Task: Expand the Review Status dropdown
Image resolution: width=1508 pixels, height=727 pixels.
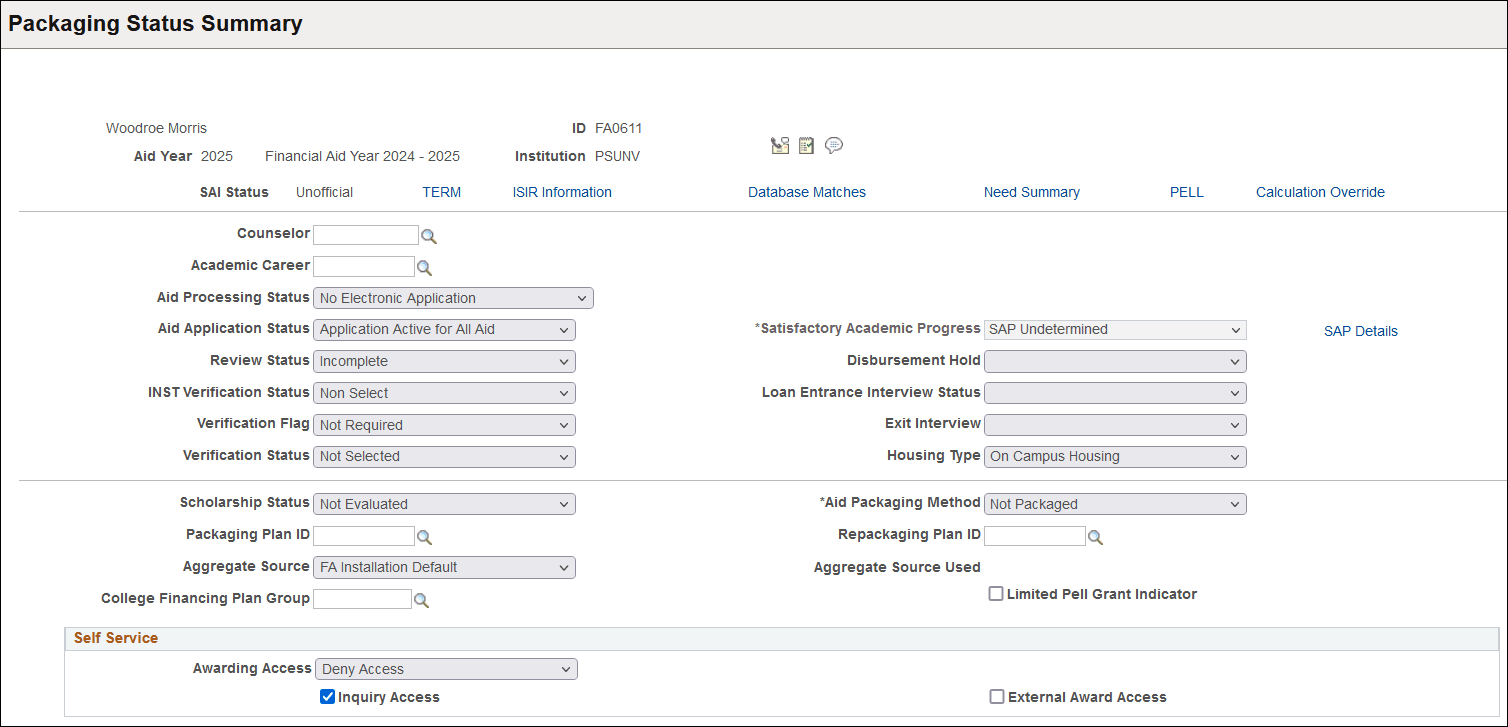Action: point(444,361)
